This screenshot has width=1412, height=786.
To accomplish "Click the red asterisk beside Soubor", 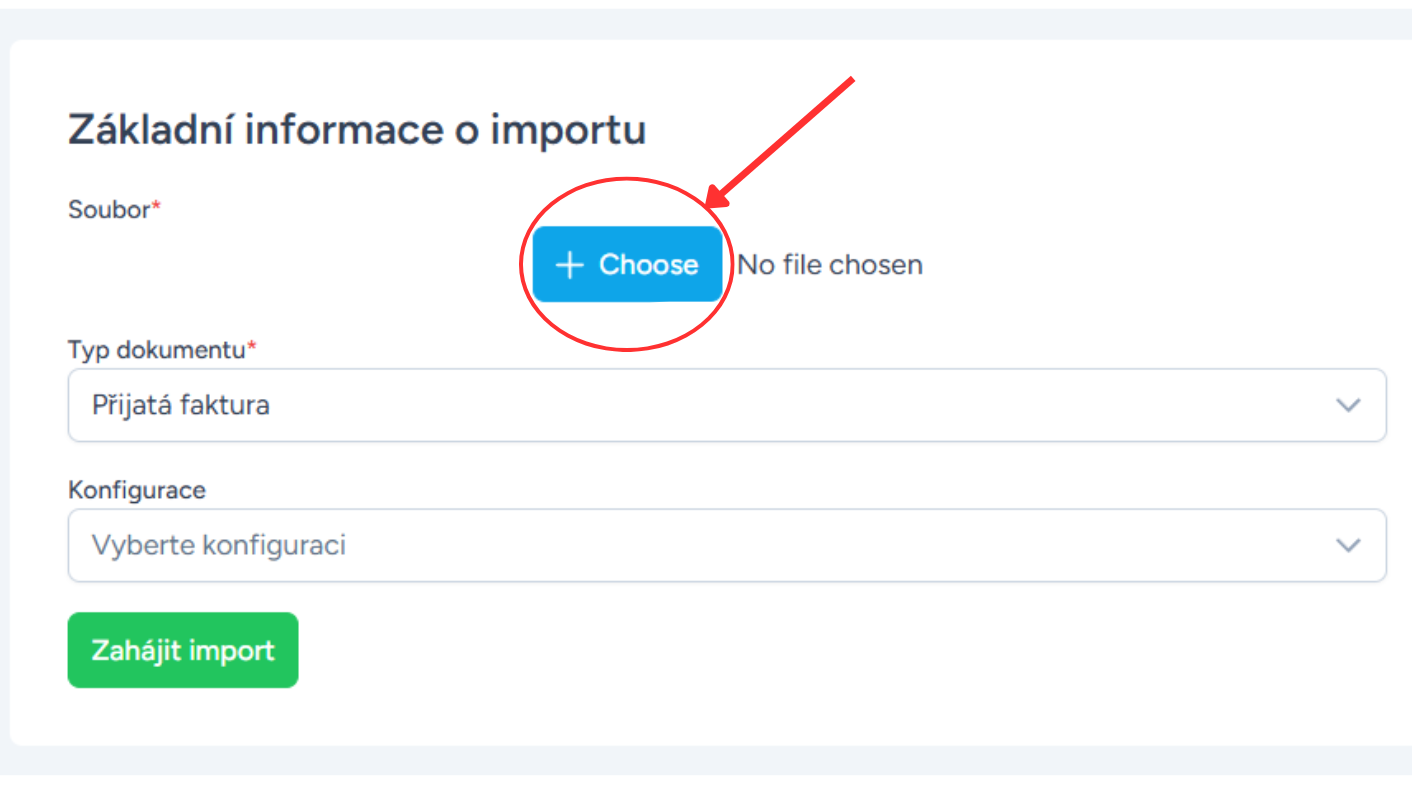I will pos(156,206).
